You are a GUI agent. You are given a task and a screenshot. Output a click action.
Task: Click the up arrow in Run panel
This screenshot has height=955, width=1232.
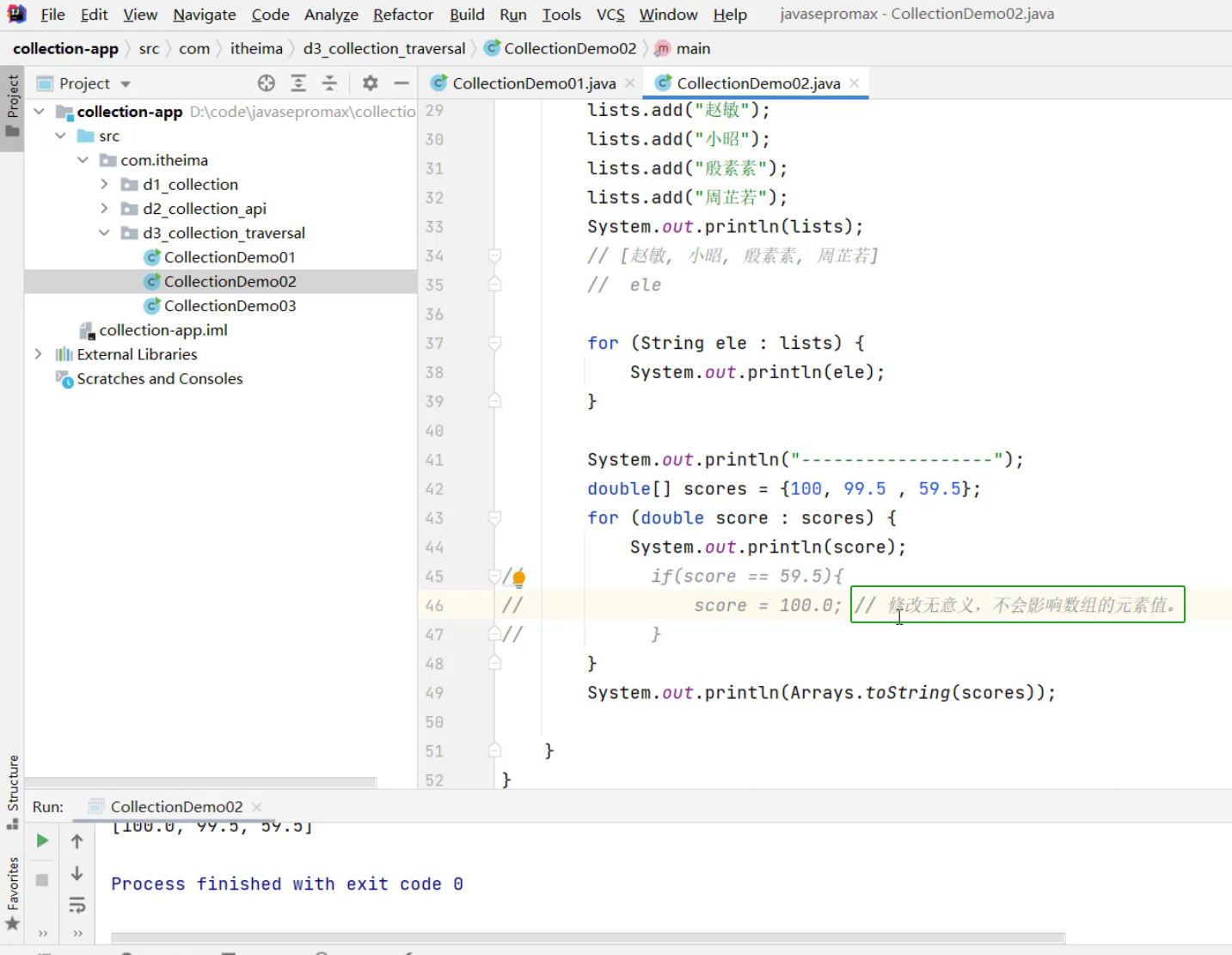pyautogui.click(x=77, y=842)
